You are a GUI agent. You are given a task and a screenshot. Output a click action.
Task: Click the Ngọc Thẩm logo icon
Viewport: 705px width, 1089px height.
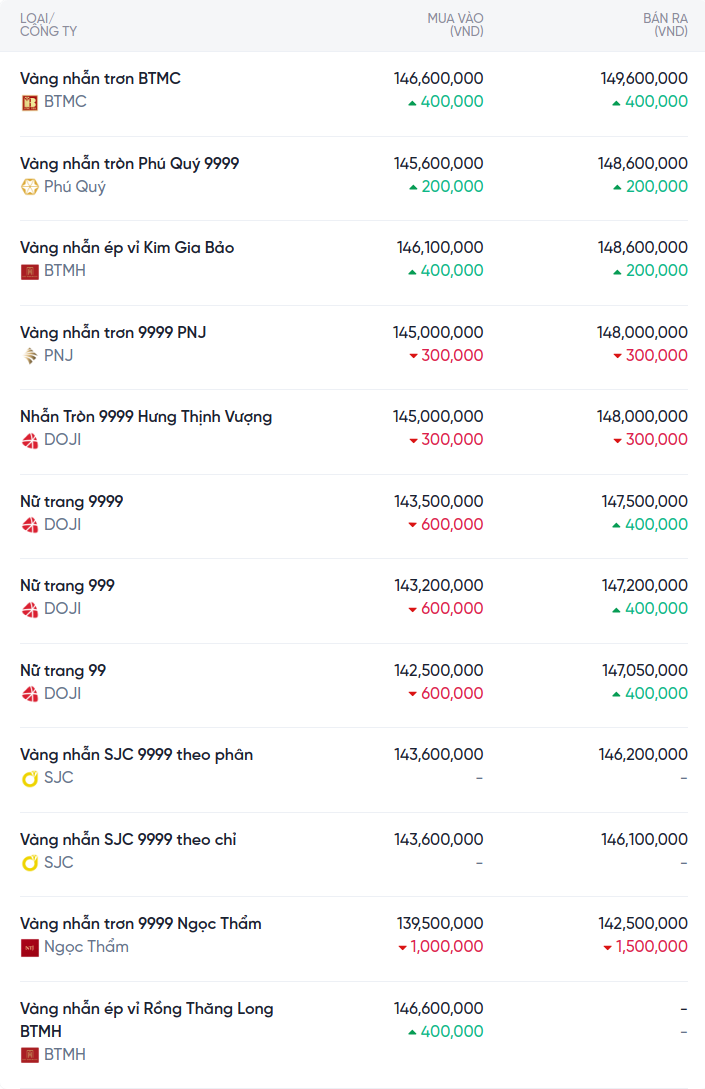click(30, 947)
